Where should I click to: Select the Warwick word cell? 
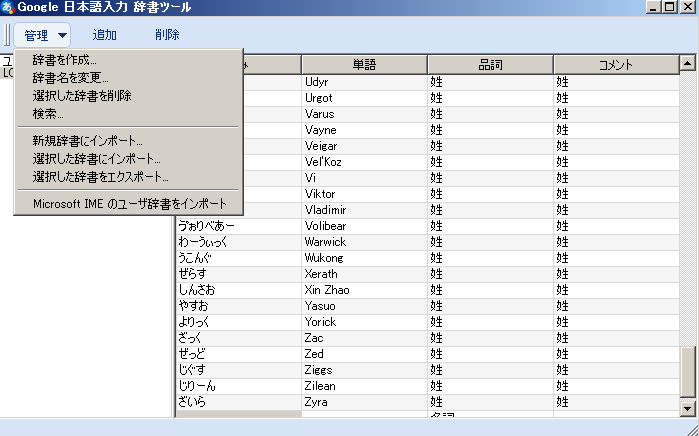click(x=364, y=243)
